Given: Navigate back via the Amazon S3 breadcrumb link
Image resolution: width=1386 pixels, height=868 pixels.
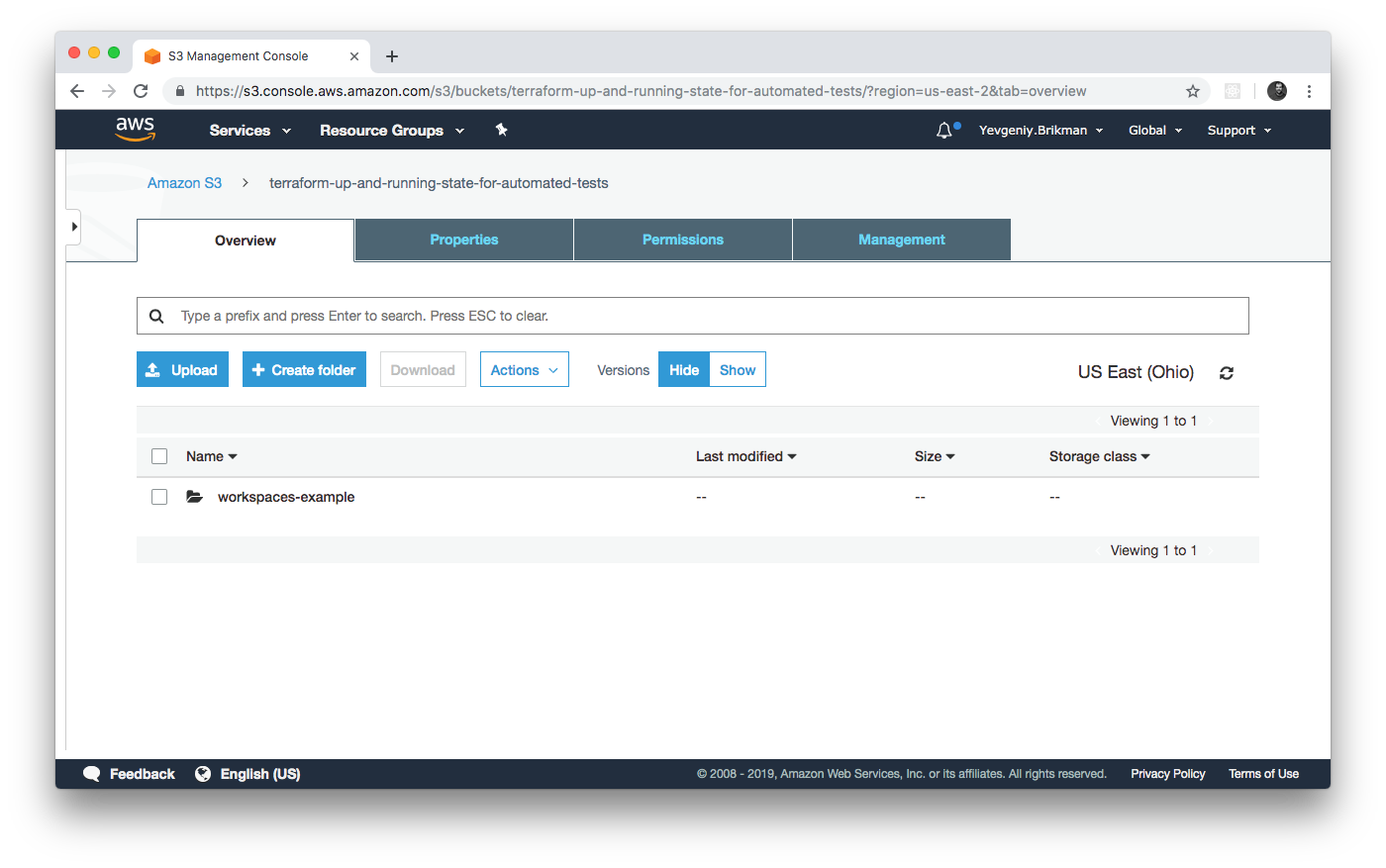Looking at the screenshot, I should [184, 182].
